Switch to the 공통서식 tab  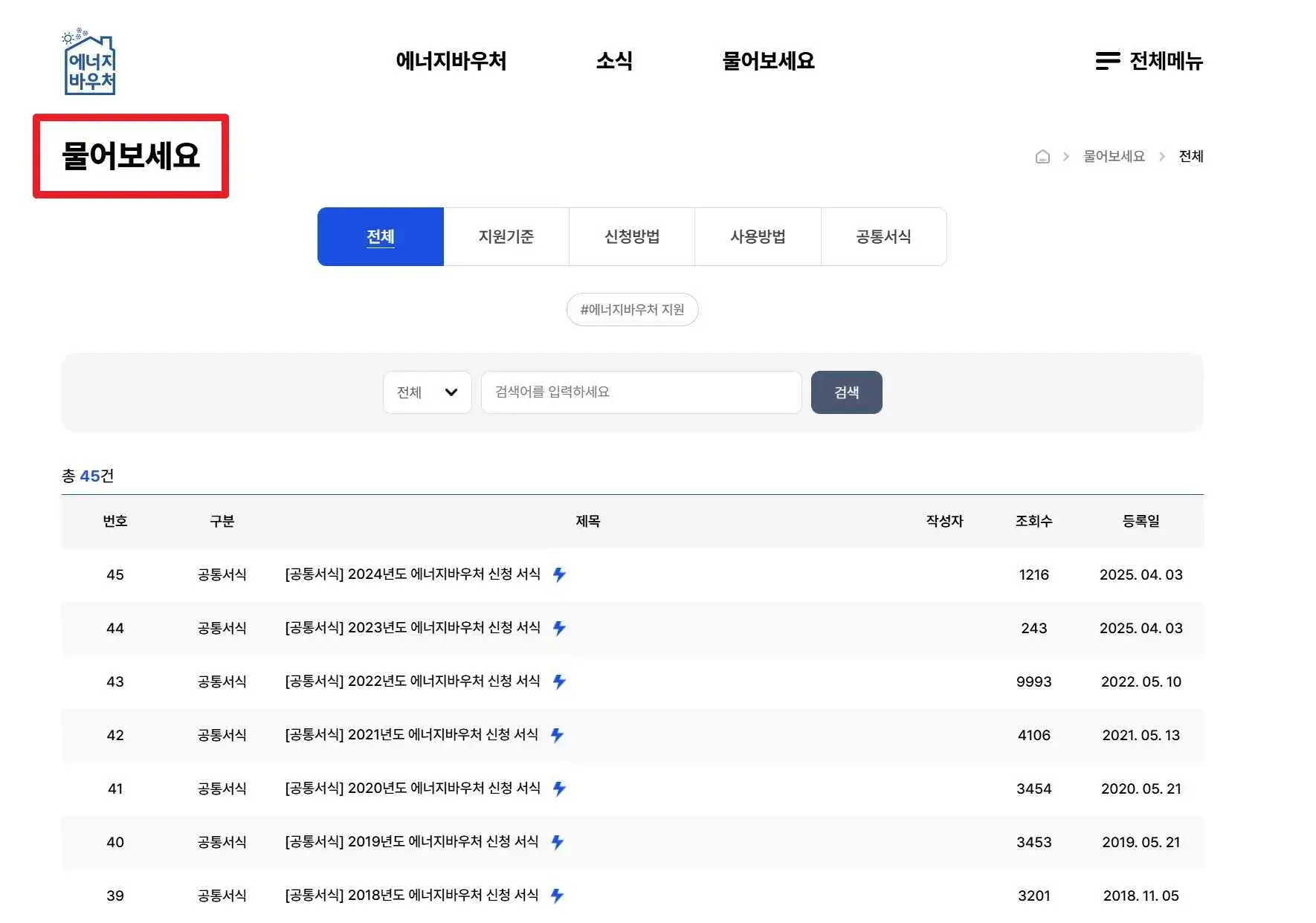click(884, 236)
